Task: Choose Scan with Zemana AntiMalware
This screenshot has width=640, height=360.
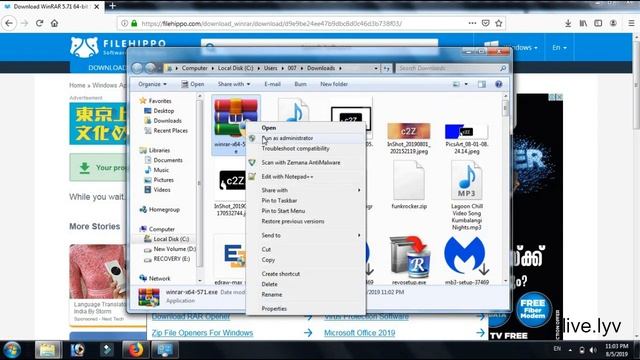Action: (301, 162)
